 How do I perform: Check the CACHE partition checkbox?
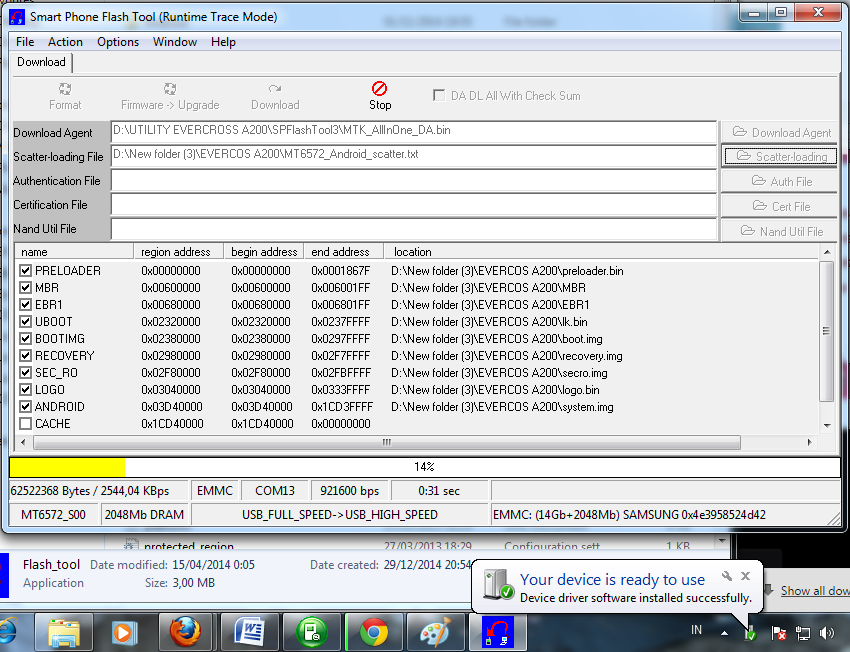[x=25, y=424]
